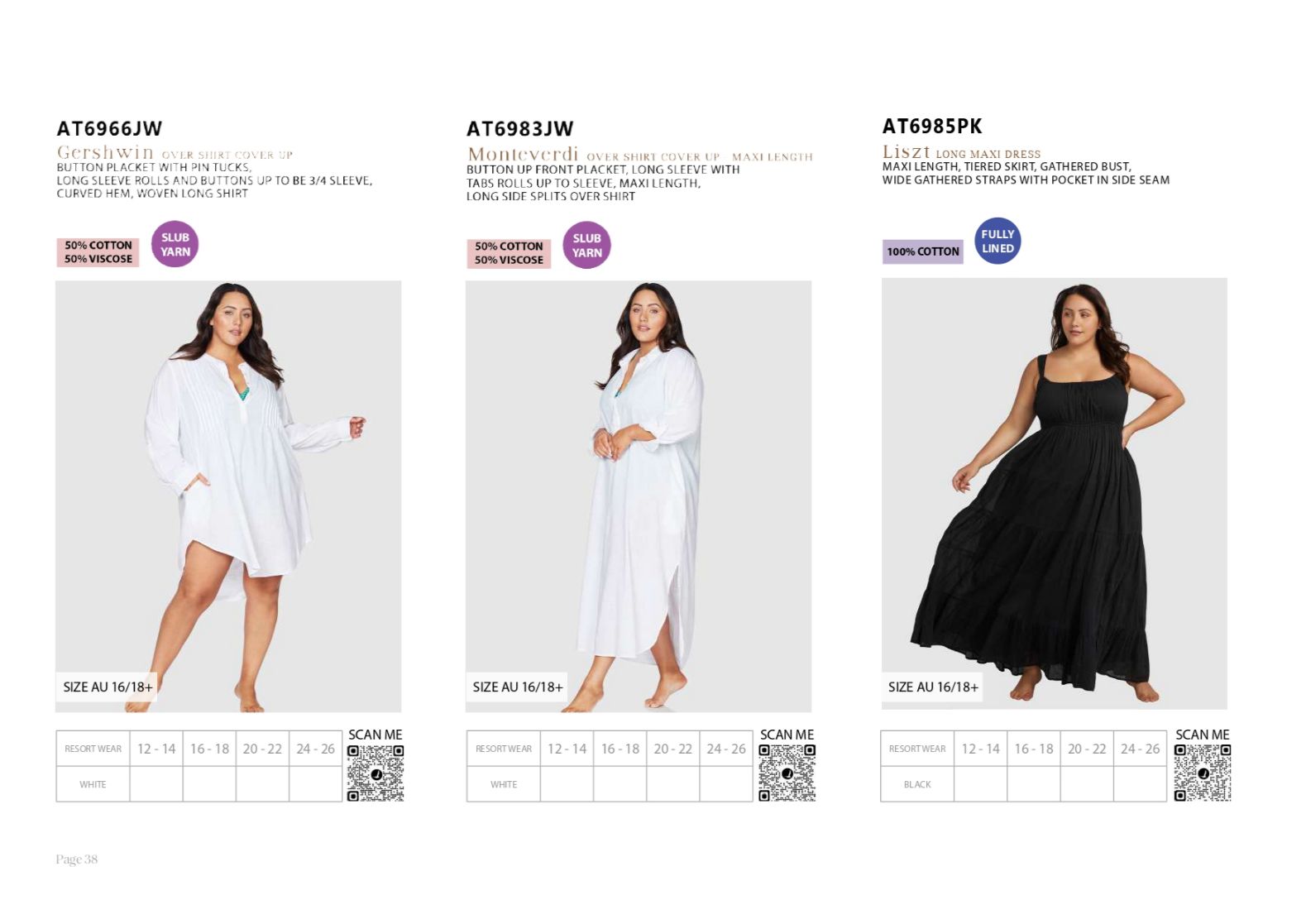Viewport: 1306px width, 924px height.
Task: Click the AT6966JW product code heading
Action: (110, 129)
